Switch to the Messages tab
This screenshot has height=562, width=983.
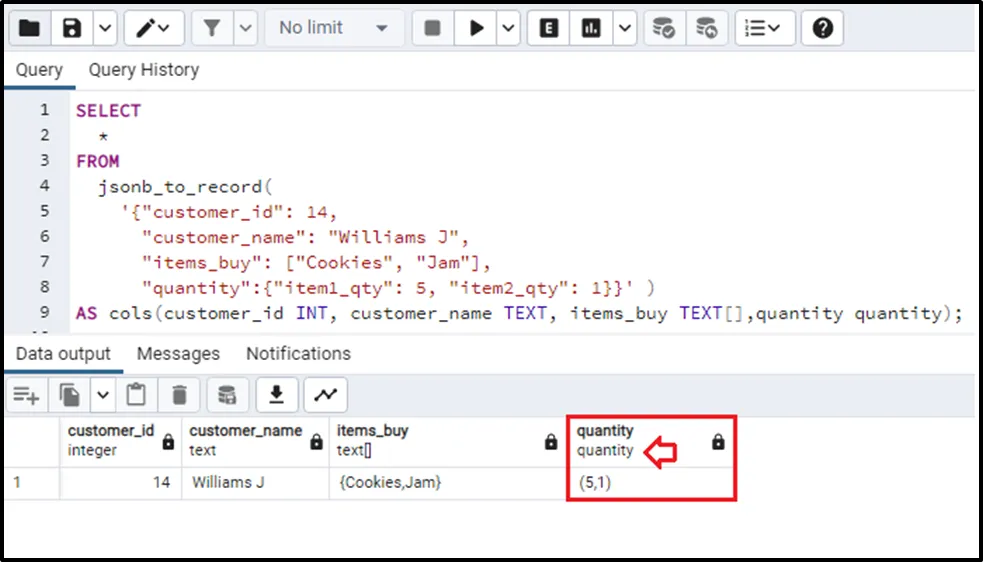tap(178, 354)
